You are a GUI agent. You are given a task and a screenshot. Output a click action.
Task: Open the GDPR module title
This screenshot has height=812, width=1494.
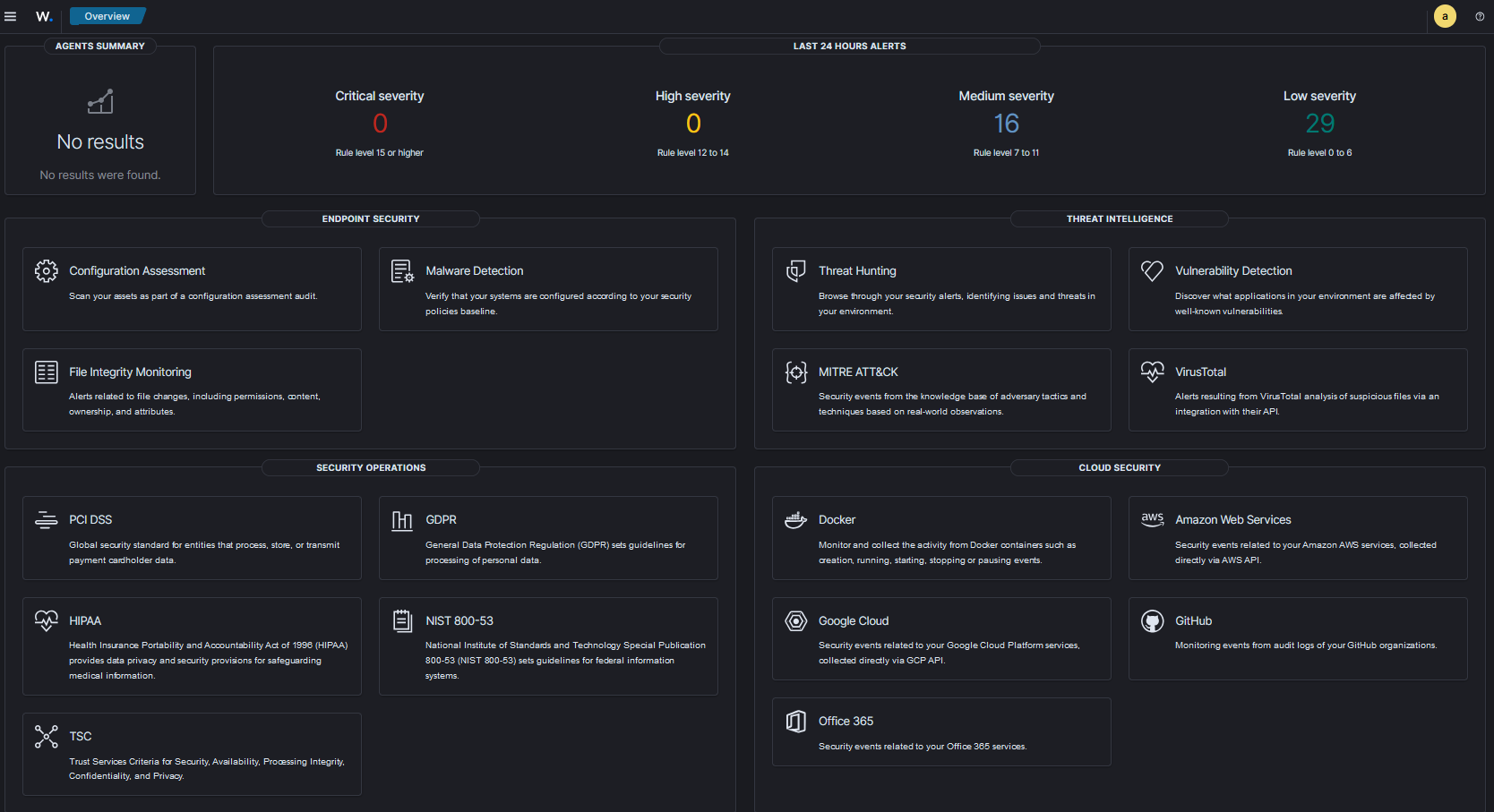click(x=441, y=520)
